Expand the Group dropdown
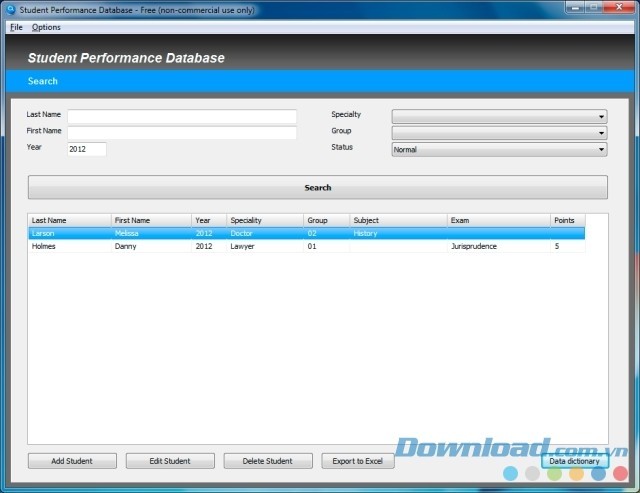640x493 pixels. [x=499, y=132]
